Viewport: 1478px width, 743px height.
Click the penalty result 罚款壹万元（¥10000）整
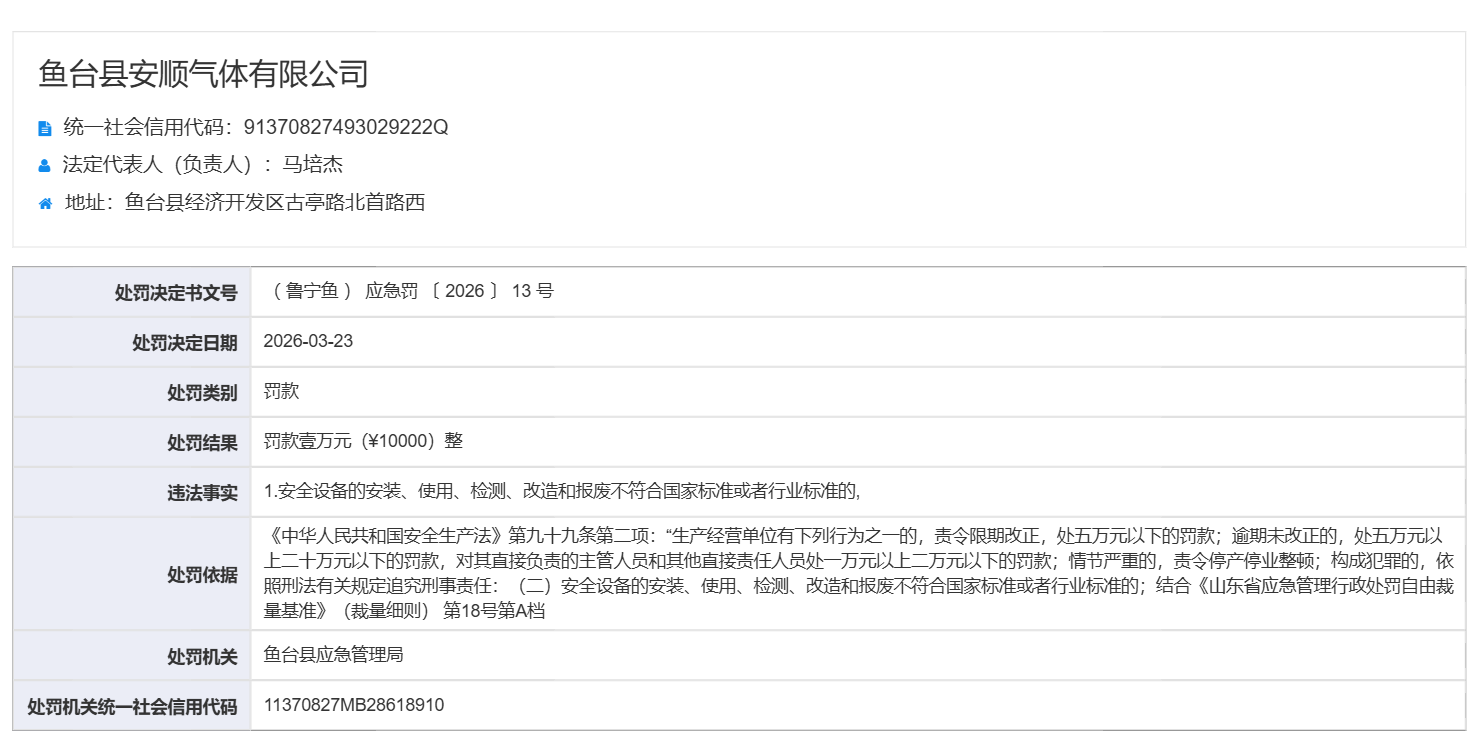click(x=363, y=441)
